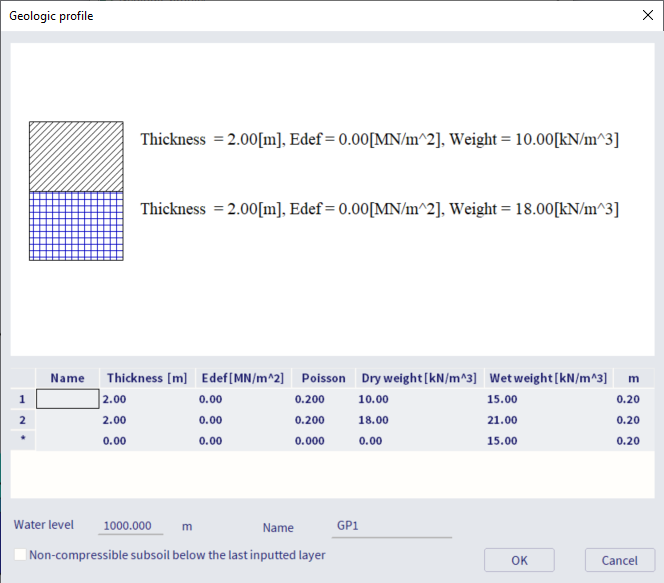Select row 1 Thickness value 2.00
This screenshot has width=664, height=583.
147,399
